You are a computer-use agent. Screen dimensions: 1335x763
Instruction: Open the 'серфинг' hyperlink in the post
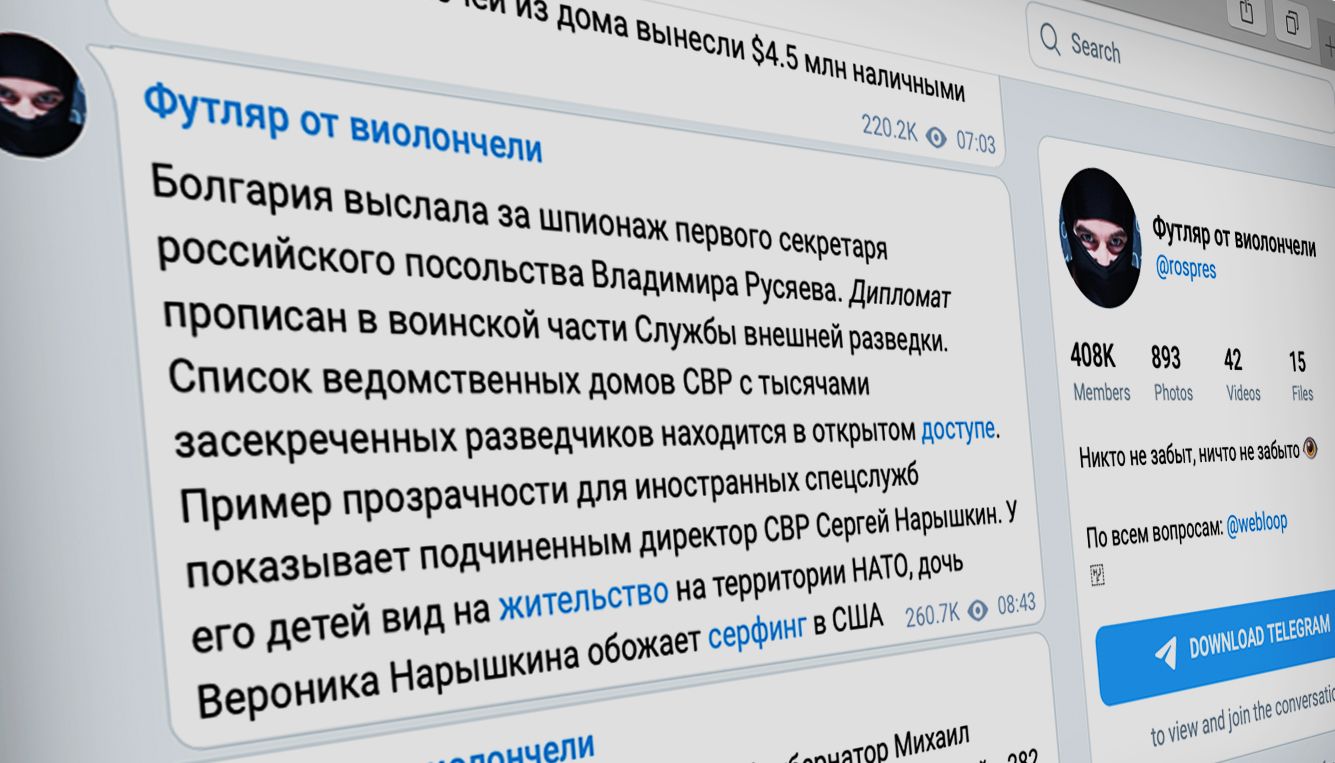[757, 633]
